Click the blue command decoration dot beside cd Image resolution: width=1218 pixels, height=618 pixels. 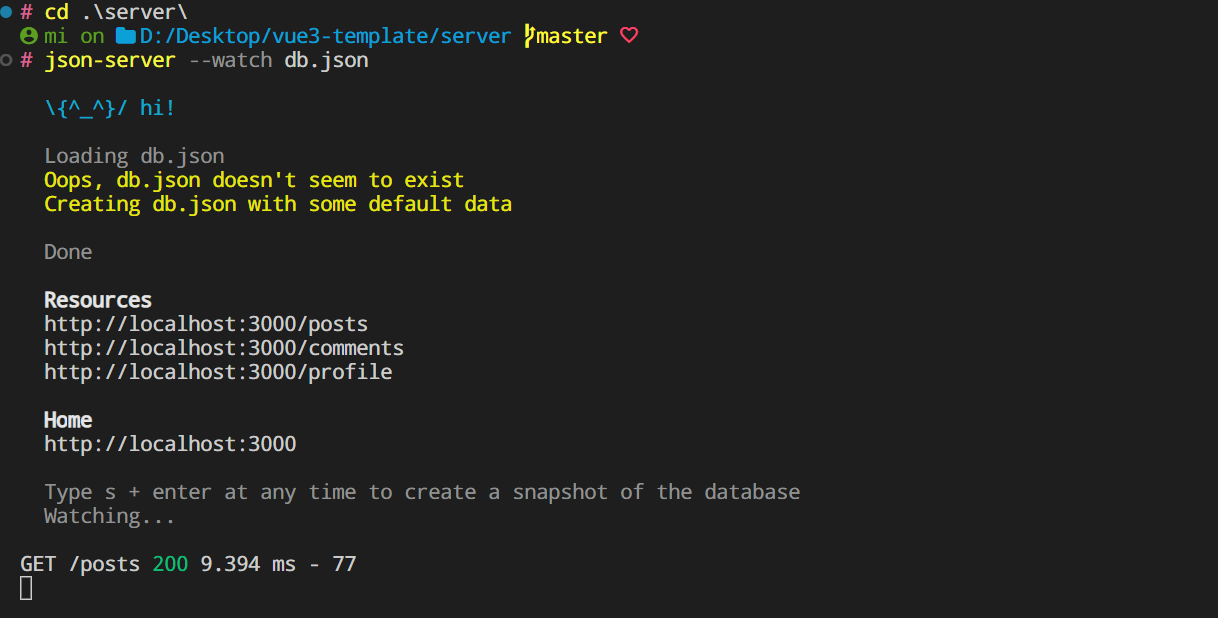click(x=7, y=12)
